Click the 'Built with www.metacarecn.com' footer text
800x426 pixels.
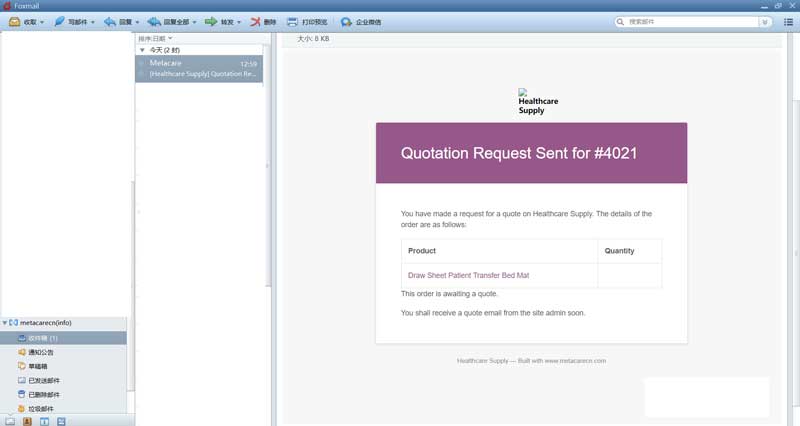point(562,361)
